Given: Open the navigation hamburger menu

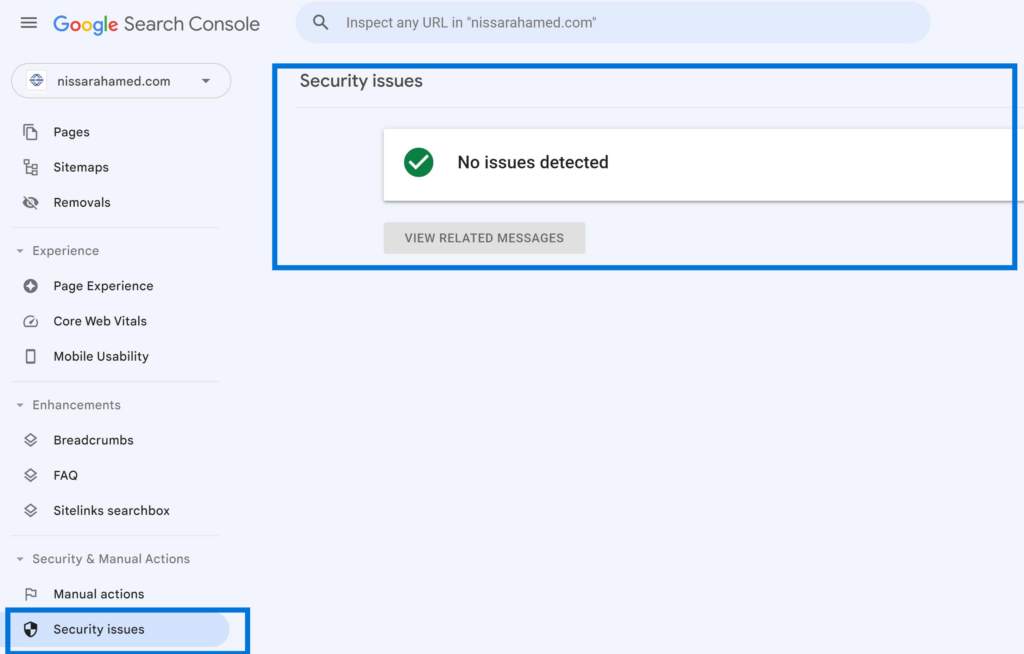Looking at the screenshot, I should [28, 22].
